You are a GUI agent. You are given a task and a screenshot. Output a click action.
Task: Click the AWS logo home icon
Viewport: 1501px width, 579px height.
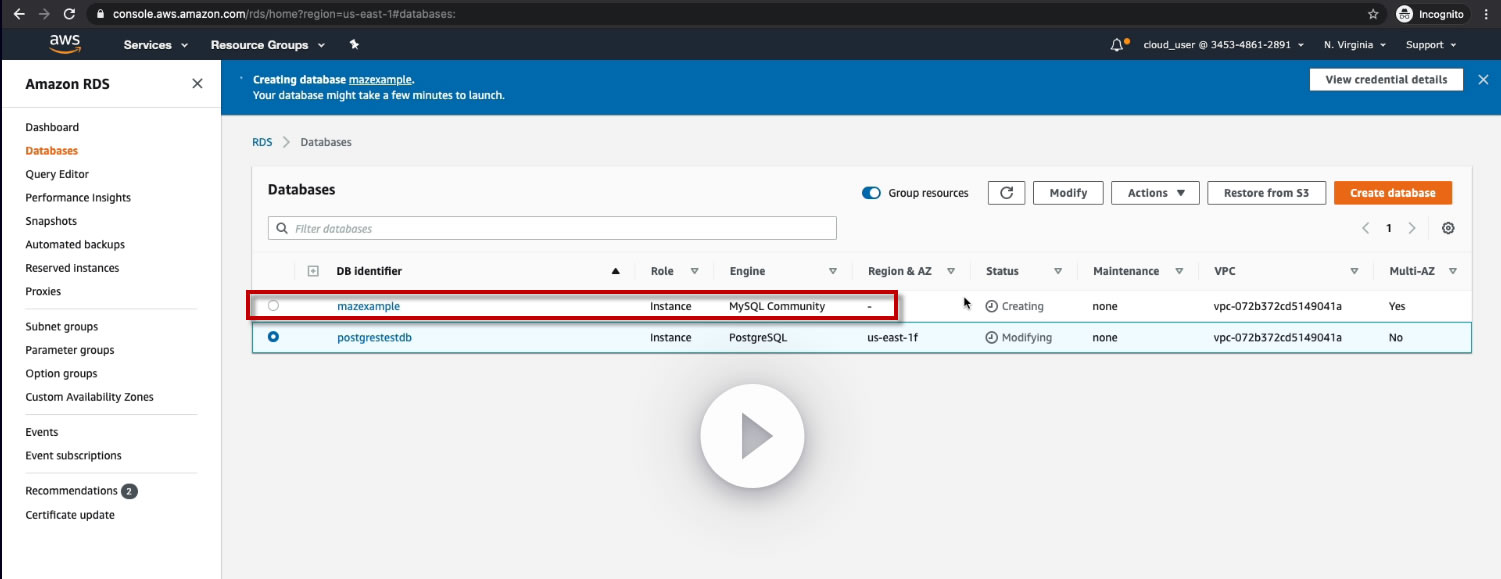[64, 44]
